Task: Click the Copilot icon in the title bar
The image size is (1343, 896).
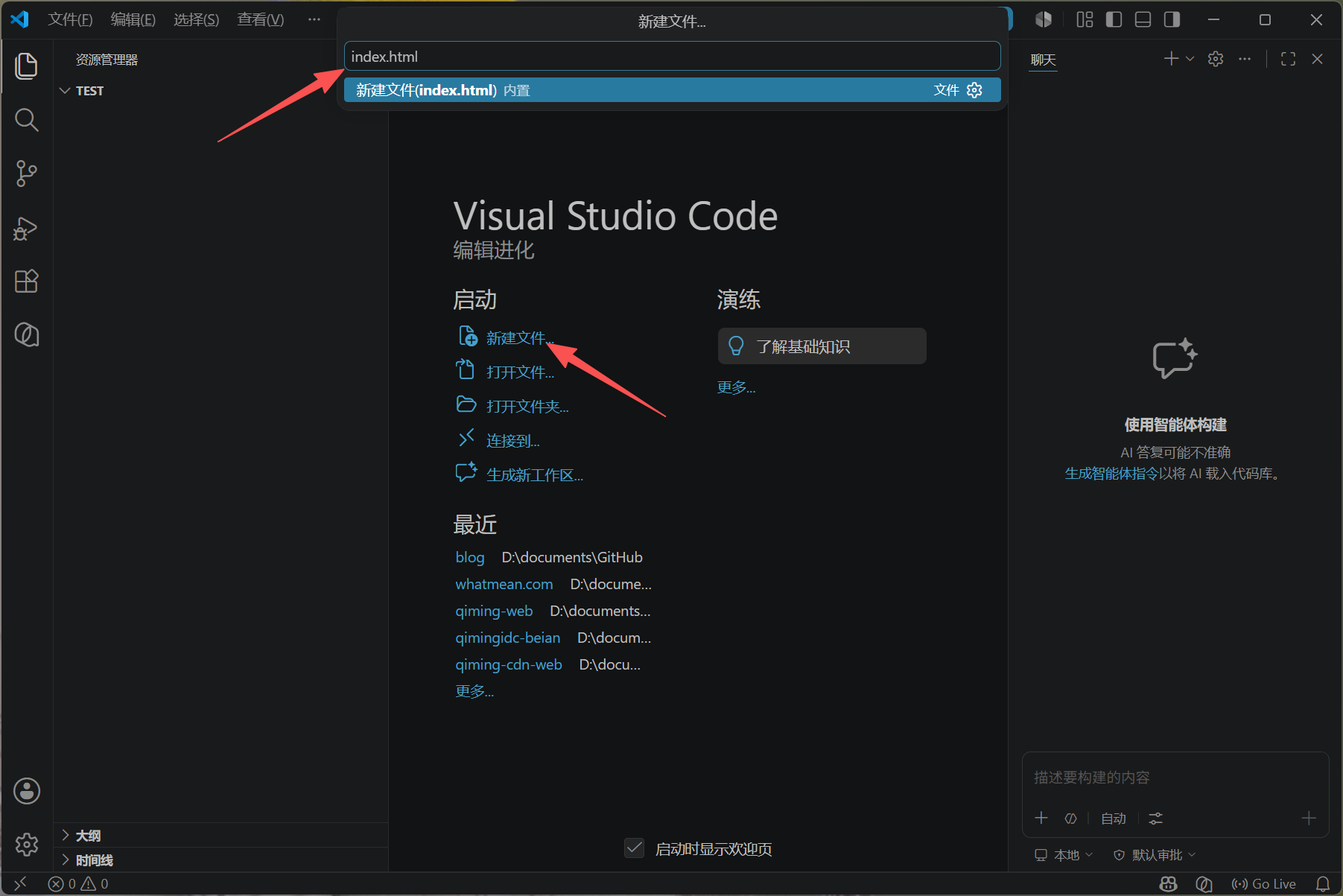Action: tap(1044, 19)
